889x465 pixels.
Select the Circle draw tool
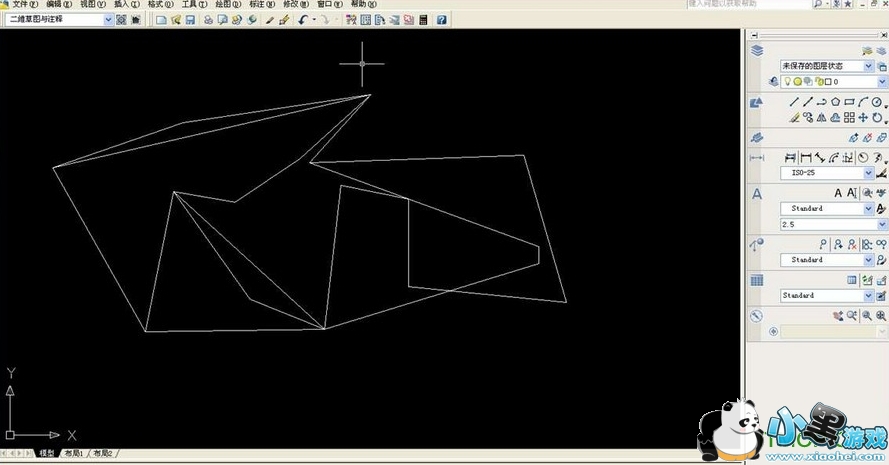click(876, 102)
